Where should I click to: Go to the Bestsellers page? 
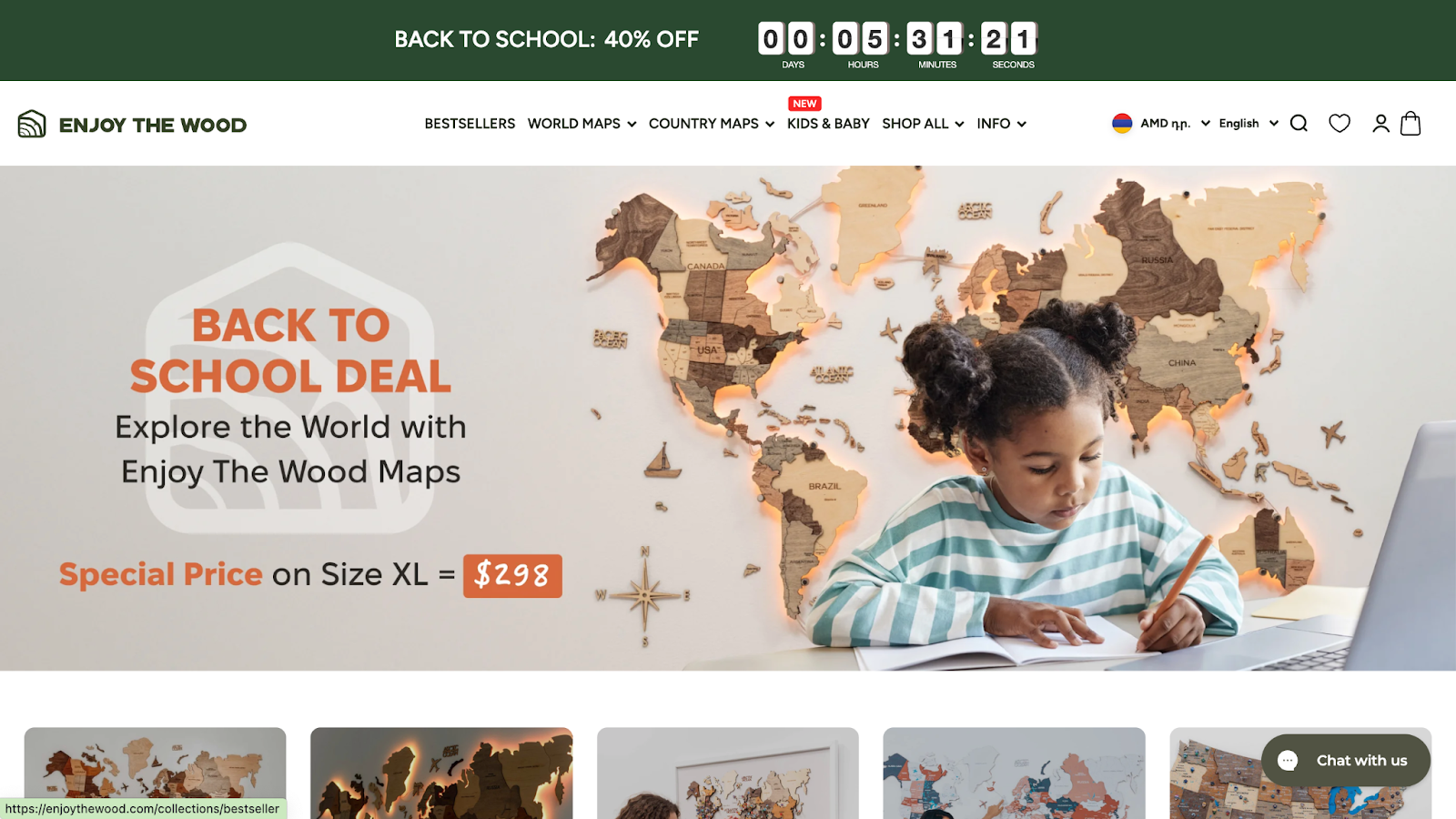pyautogui.click(x=470, y=124)
